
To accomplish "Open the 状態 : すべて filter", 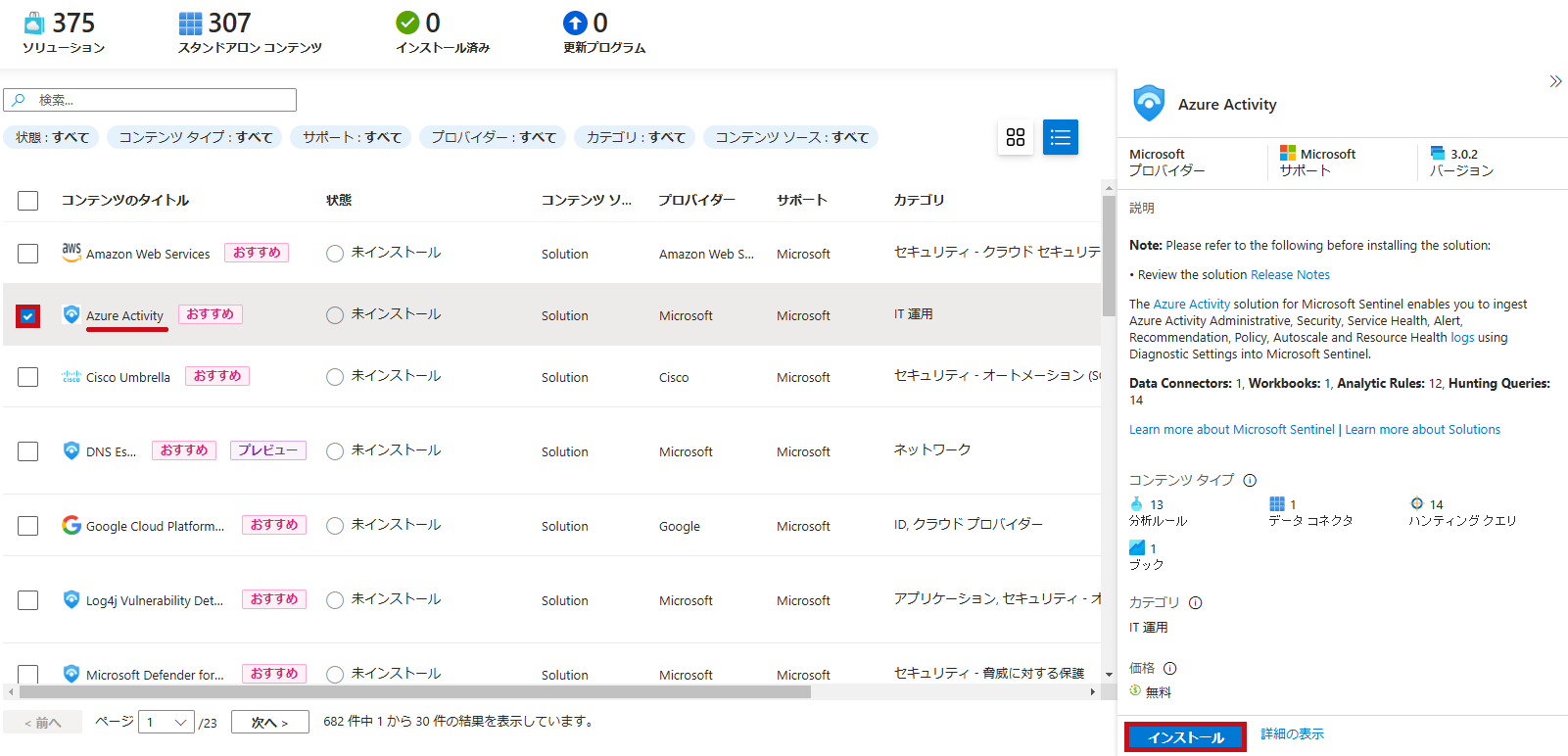I will [52, 137].
